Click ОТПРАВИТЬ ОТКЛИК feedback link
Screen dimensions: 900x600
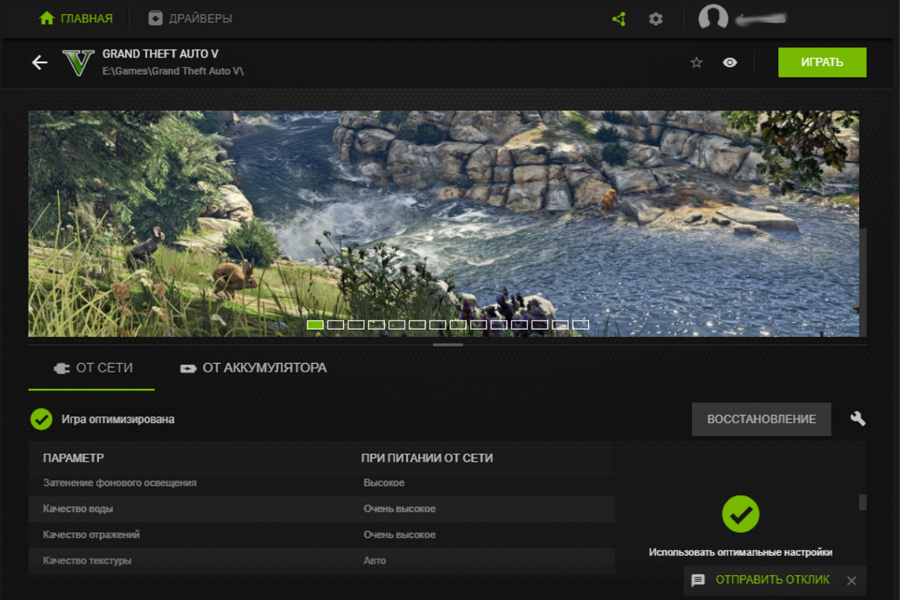coord(772,580)
